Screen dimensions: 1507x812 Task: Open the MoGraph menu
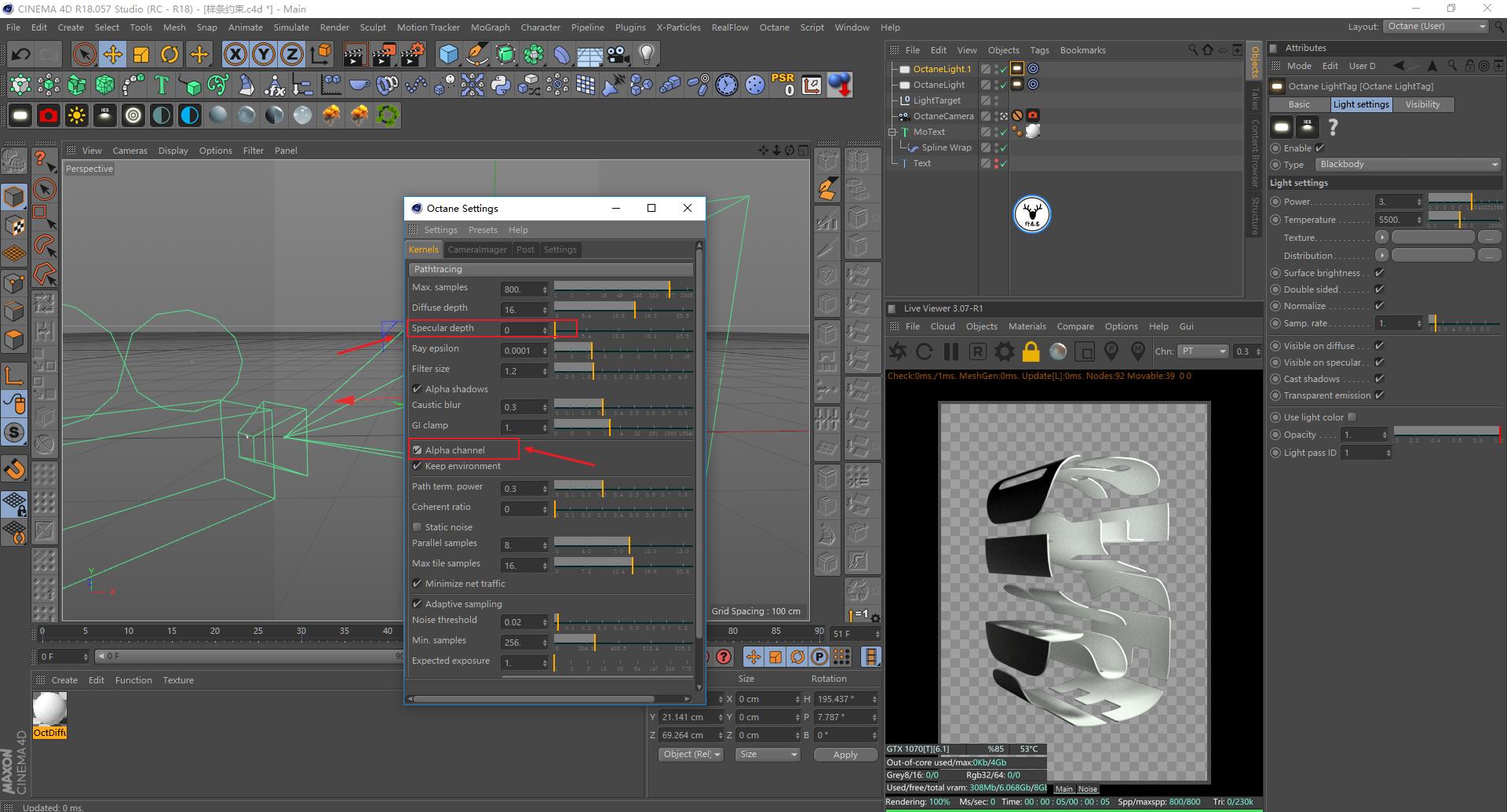[x=489, y=27]
